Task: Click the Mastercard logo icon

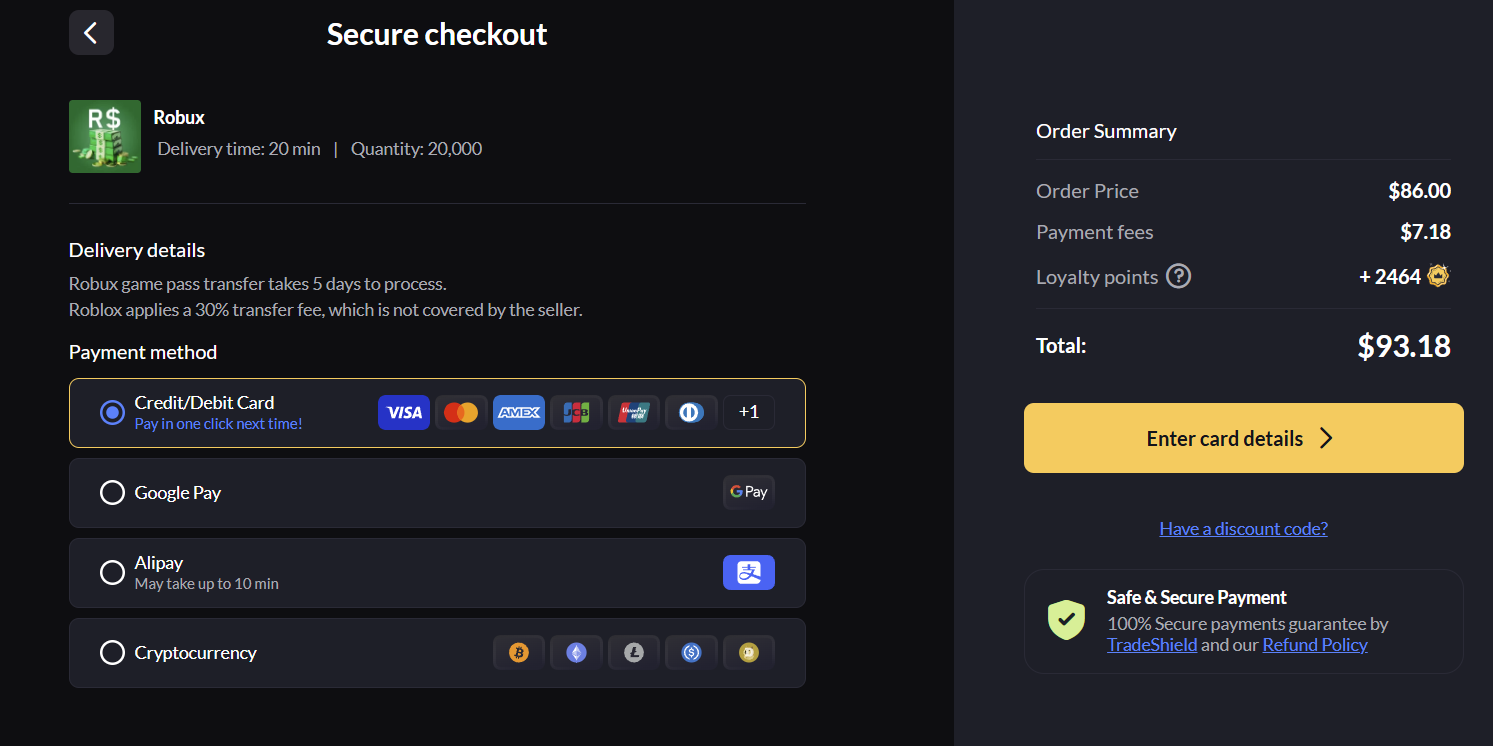Action: [461, 412]
